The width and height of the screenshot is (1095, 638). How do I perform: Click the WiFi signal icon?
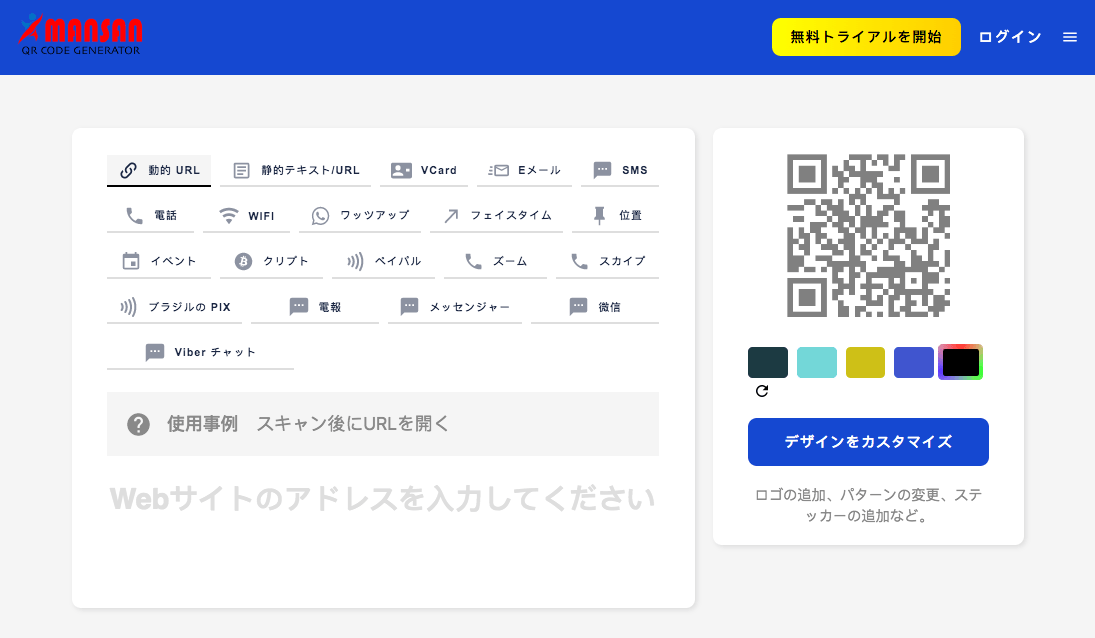pyautogui.click(x=228, y=216)
